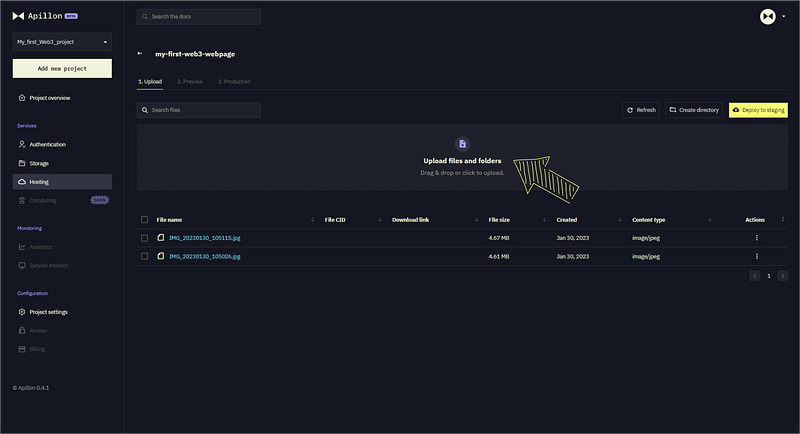The width and height of the screenshot is (800, 434).
Task: Click the Service monitor icon
Action: 22,265
